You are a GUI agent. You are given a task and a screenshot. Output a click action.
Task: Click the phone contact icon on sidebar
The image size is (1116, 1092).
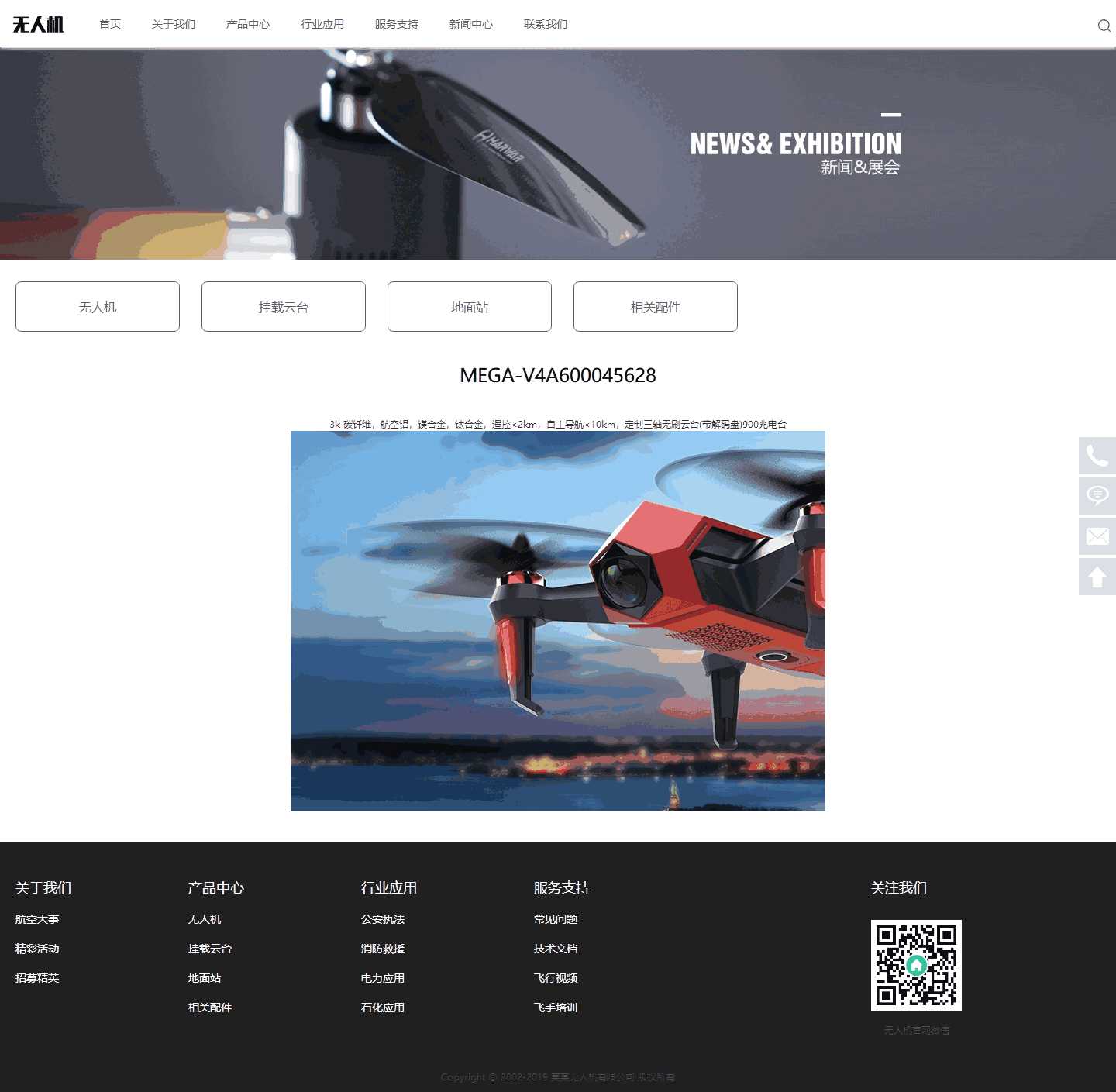tap(1097, 456)
